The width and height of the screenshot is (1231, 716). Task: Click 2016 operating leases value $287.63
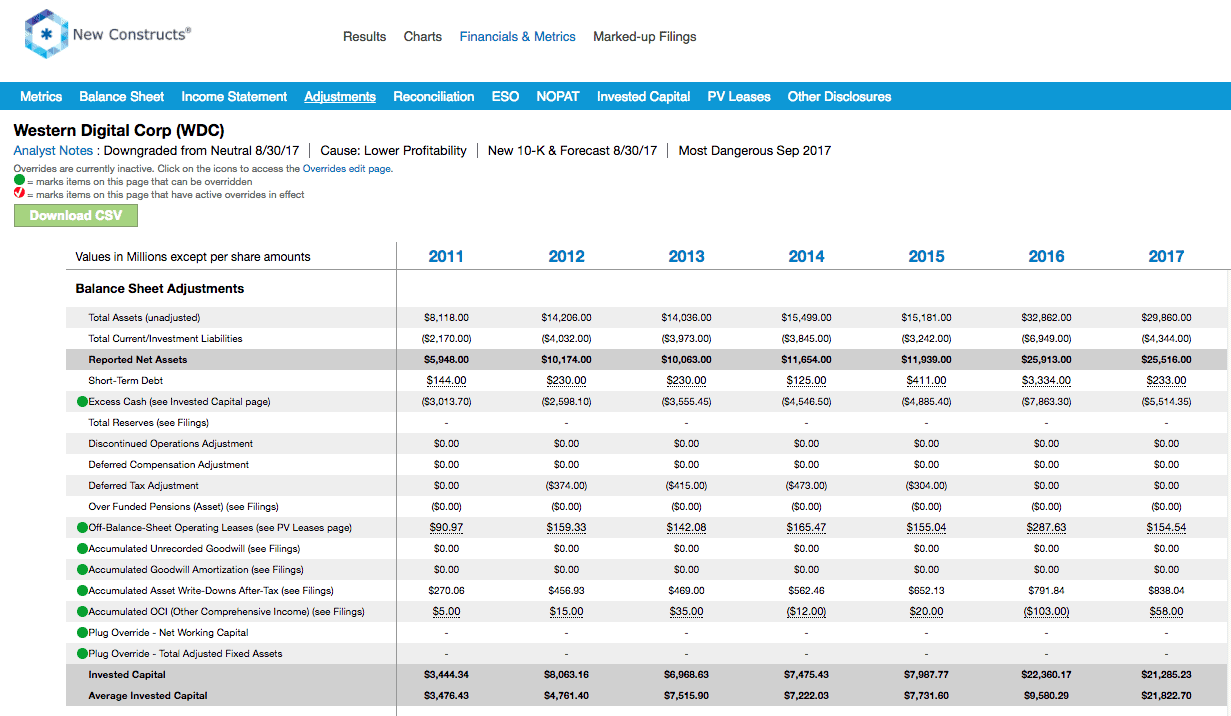1046,528
